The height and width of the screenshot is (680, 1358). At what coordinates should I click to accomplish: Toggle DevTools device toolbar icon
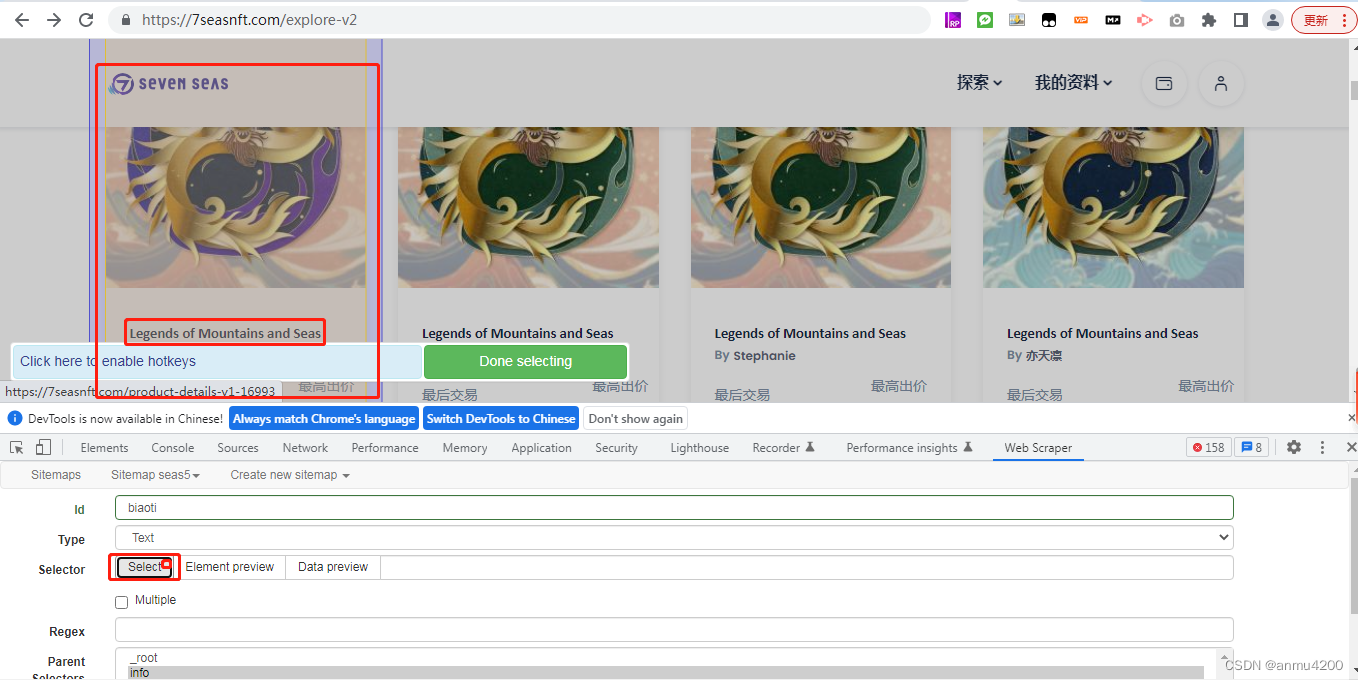pyautogui.click(x=43, y=447)
